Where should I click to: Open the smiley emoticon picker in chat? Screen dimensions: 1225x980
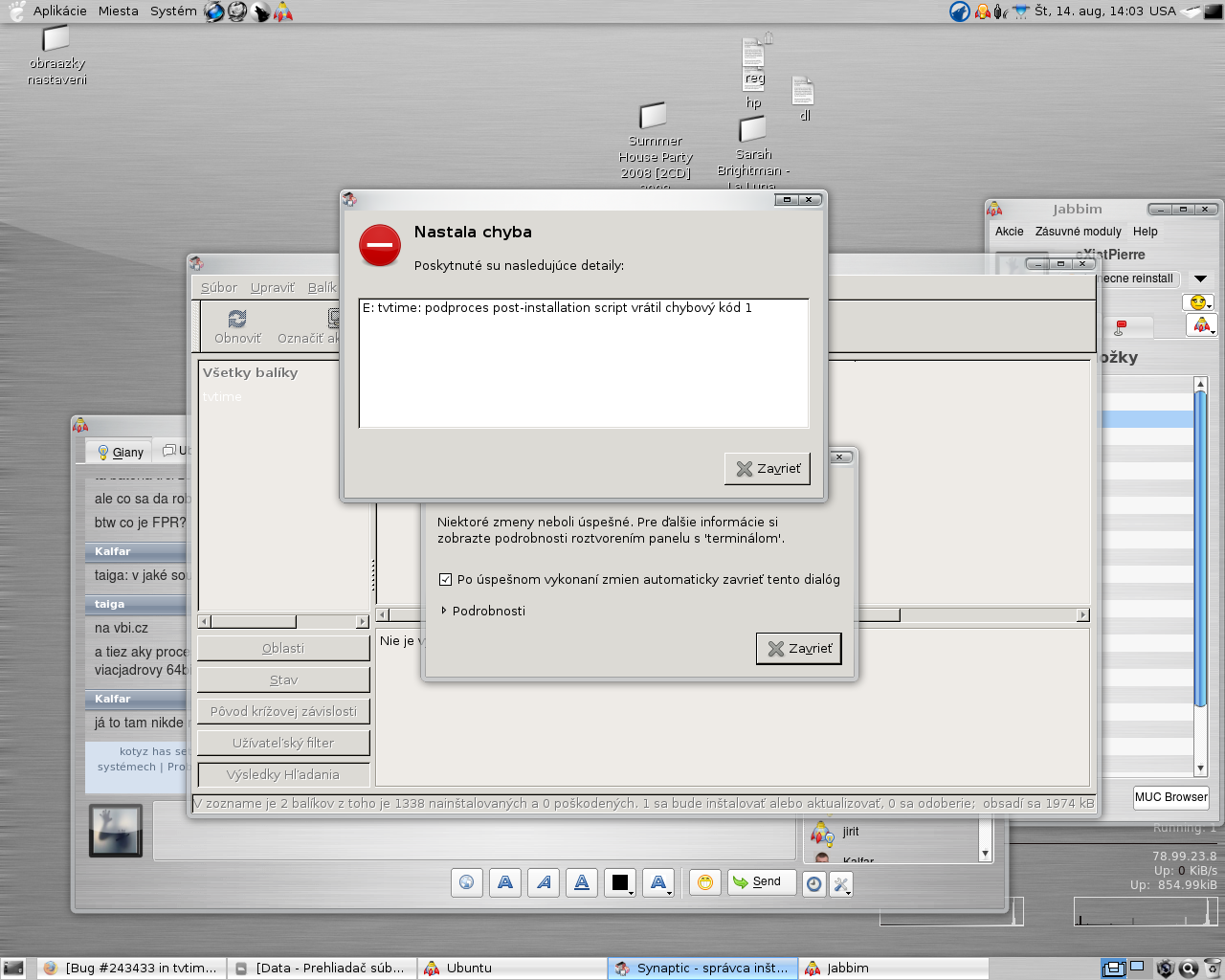[705, 882]
